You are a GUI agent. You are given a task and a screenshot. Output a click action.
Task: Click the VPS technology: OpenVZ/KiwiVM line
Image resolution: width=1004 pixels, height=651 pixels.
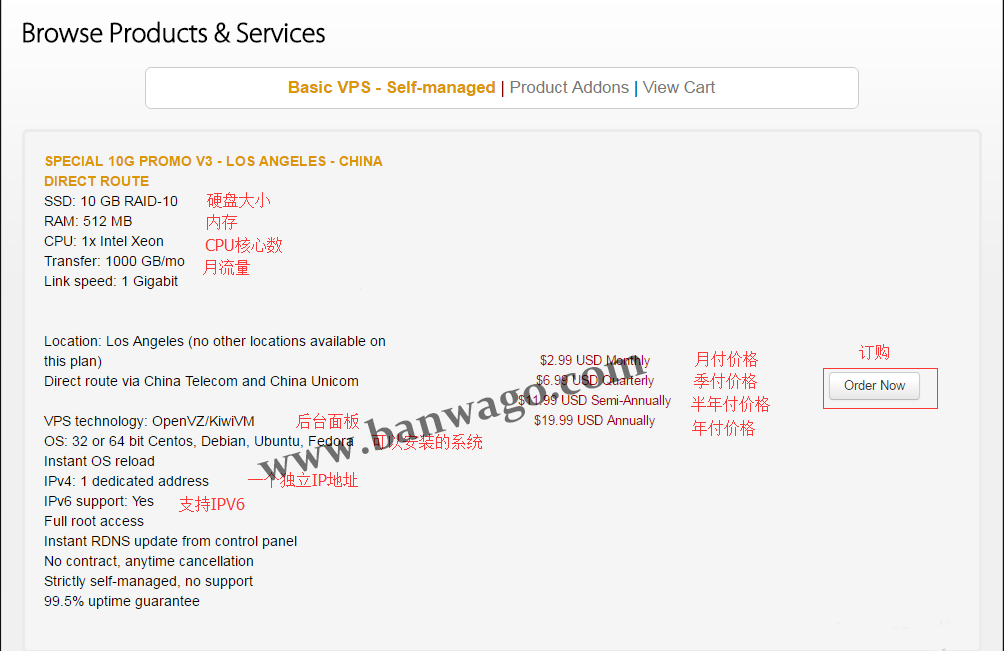click(x=149, y=421)
